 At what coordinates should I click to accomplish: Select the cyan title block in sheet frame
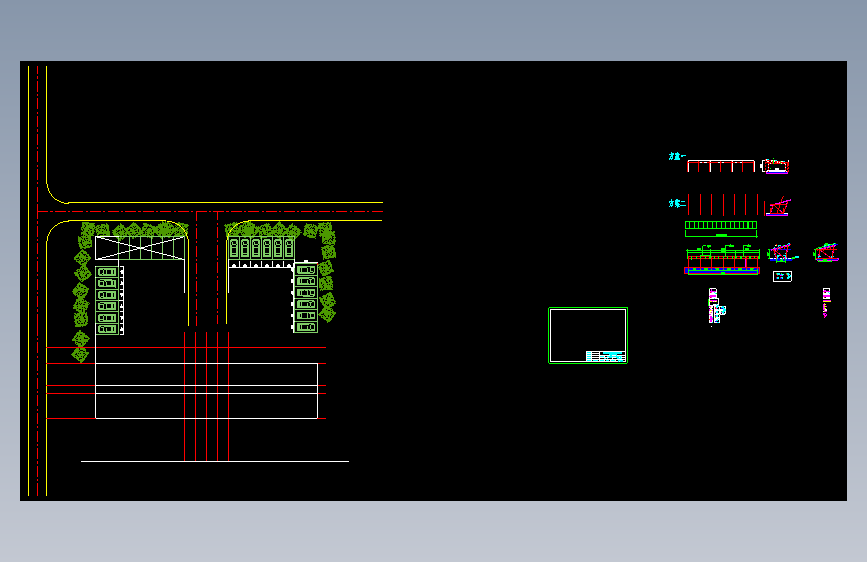pos(605,356)
